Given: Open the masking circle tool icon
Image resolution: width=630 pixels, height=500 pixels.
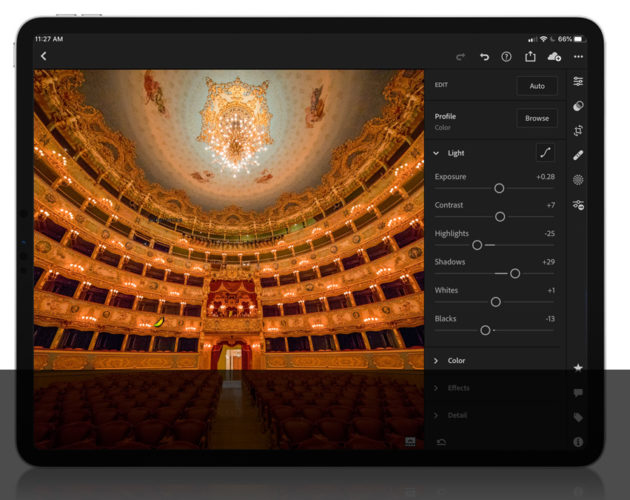Looking at the screenshot, I should click(x=578, y=106).
